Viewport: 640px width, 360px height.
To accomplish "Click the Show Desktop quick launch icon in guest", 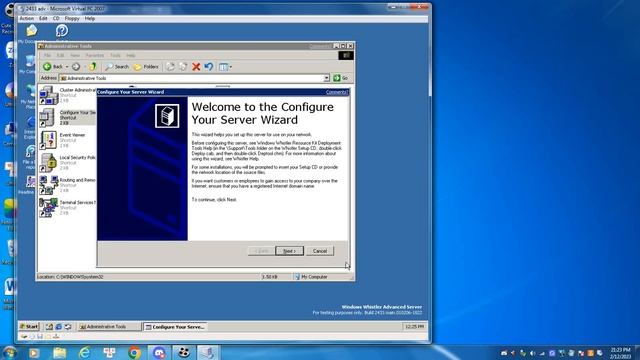I will [49, 327].
